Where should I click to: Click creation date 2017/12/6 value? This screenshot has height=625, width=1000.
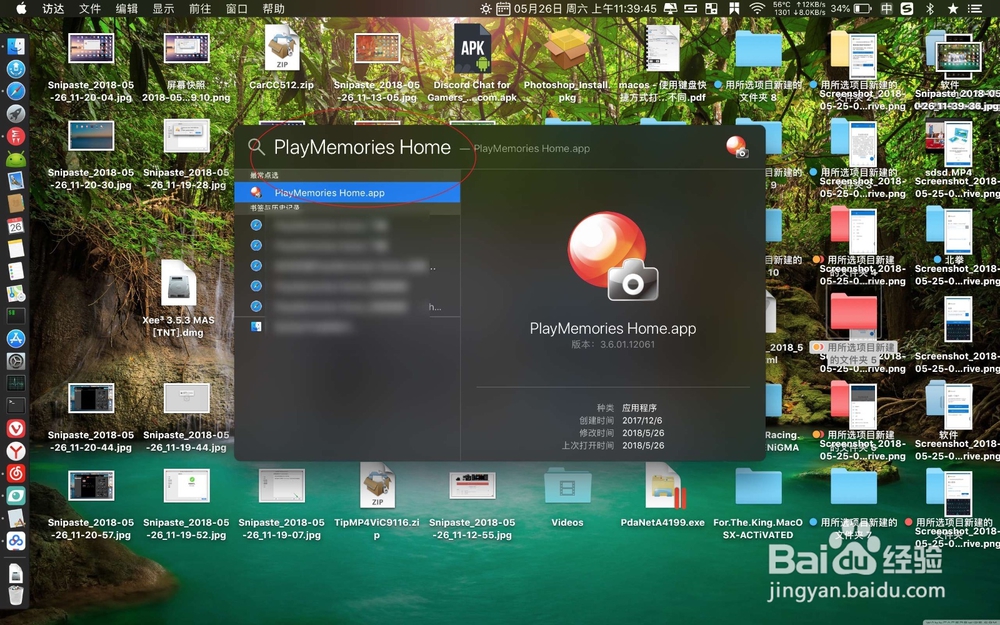[x=642, y=420]
